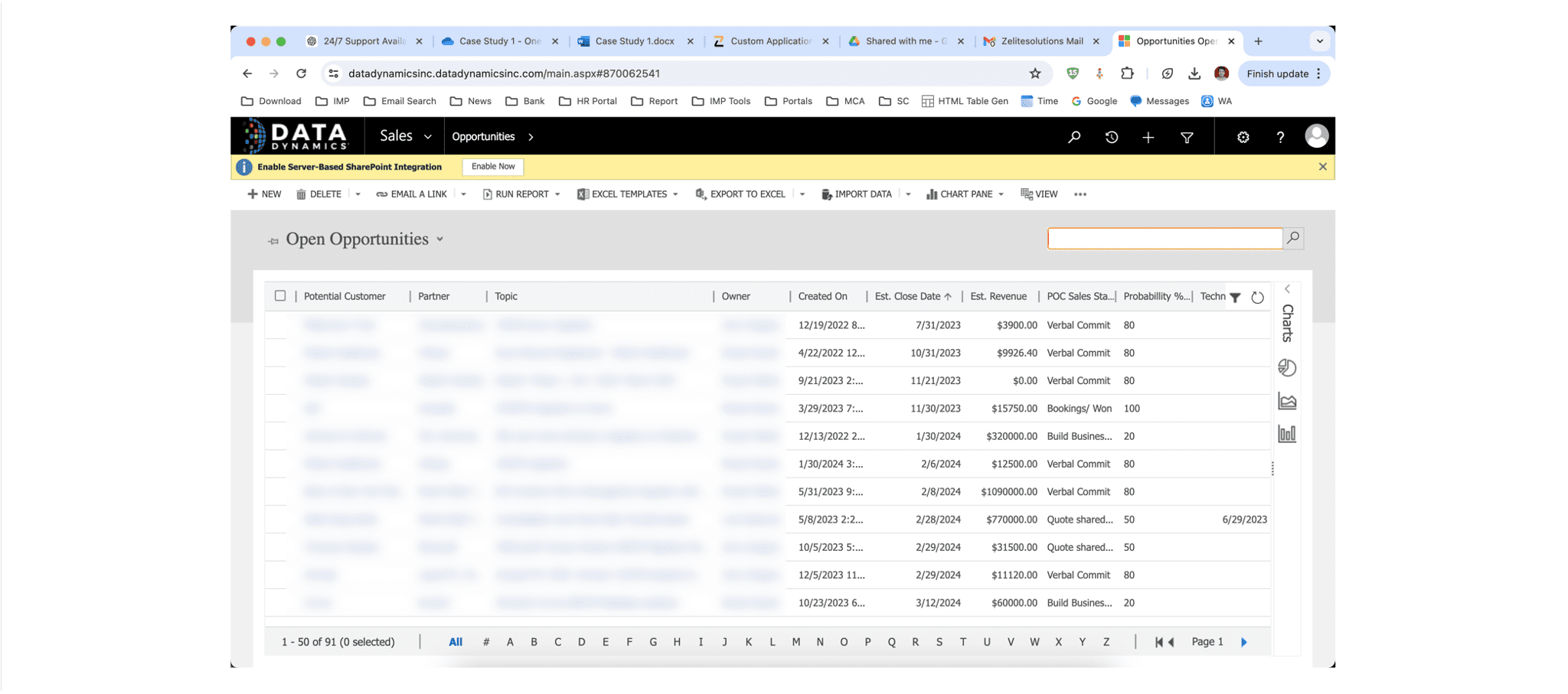Pin the Open Opportunities view
The width and height of the screenshot is (1568, 694).
[x=273, y=241]
